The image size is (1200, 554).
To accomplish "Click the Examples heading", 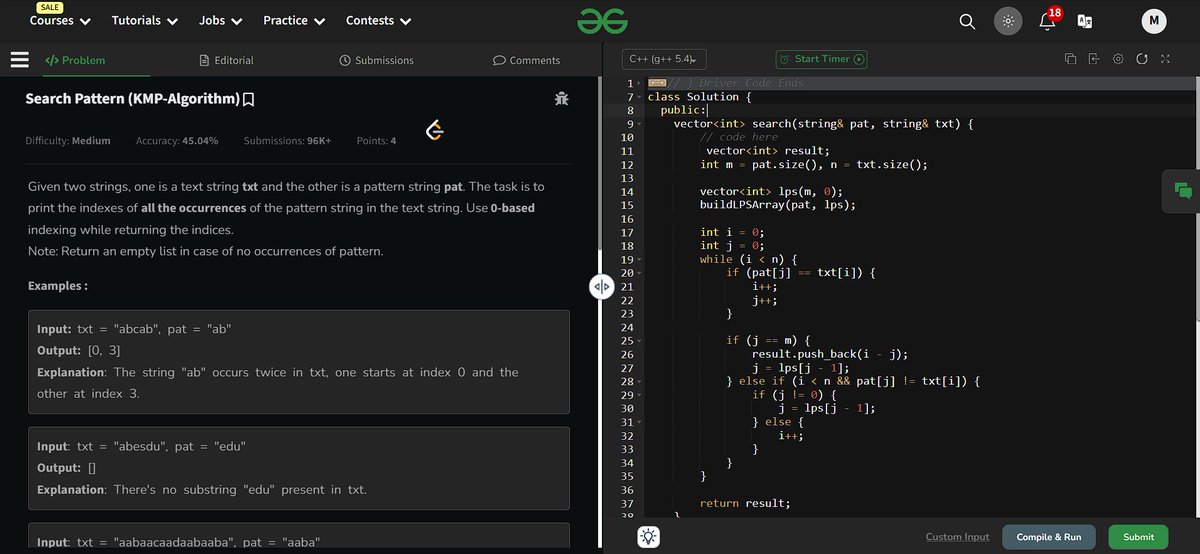I will point(57,286).
